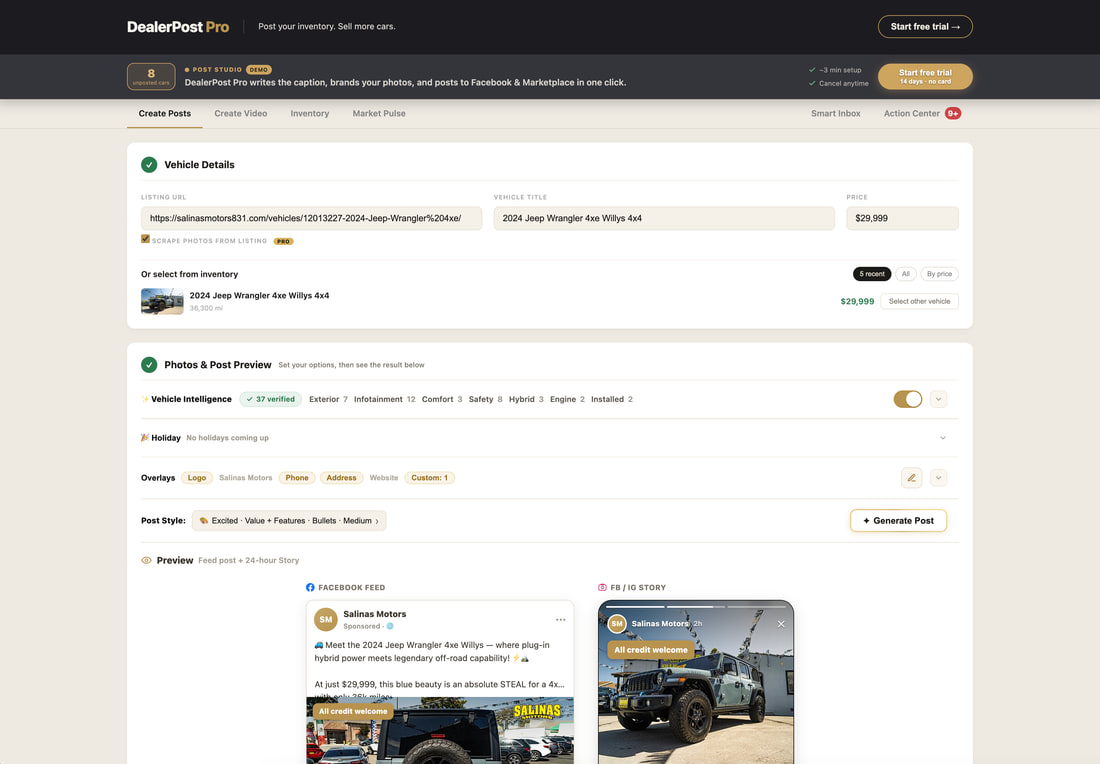Image resolution: width=1100 pixels, height=764 pixels.
Task: Toggle Scrape Photos From Listing checkbox
Action: coord(145,239)
